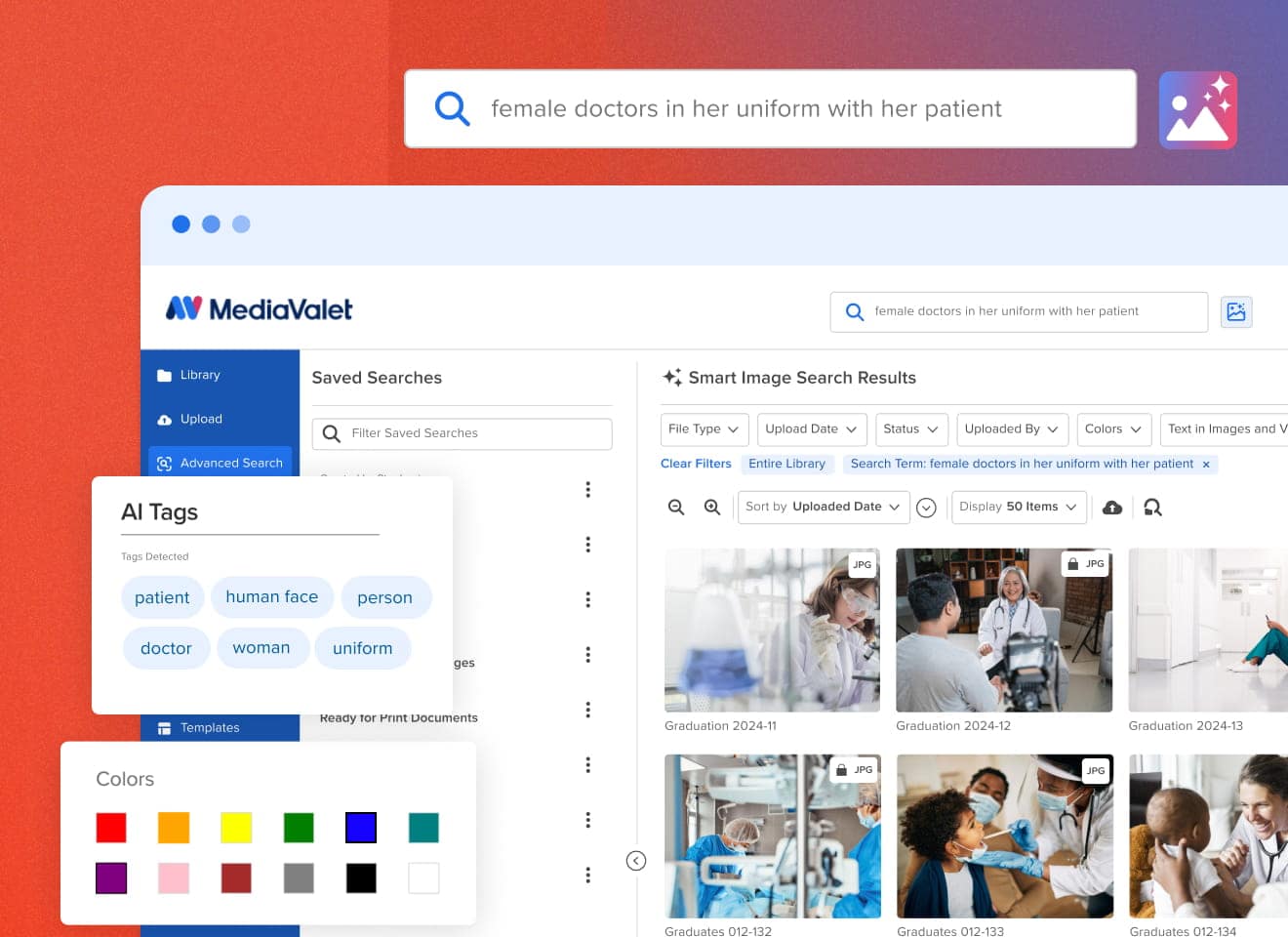Open the Colors filter dropdown

[1113, 428]
